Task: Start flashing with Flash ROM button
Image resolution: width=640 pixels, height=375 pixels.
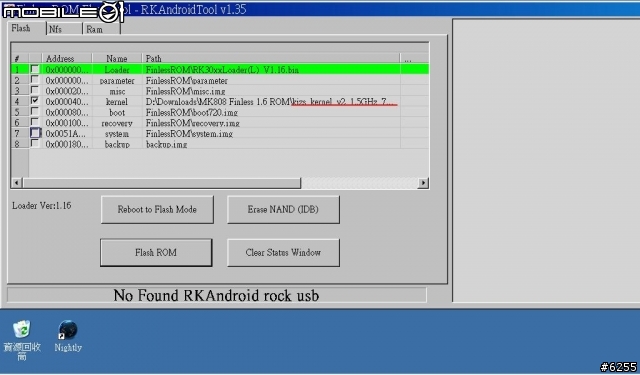Action: click(156, 253)
